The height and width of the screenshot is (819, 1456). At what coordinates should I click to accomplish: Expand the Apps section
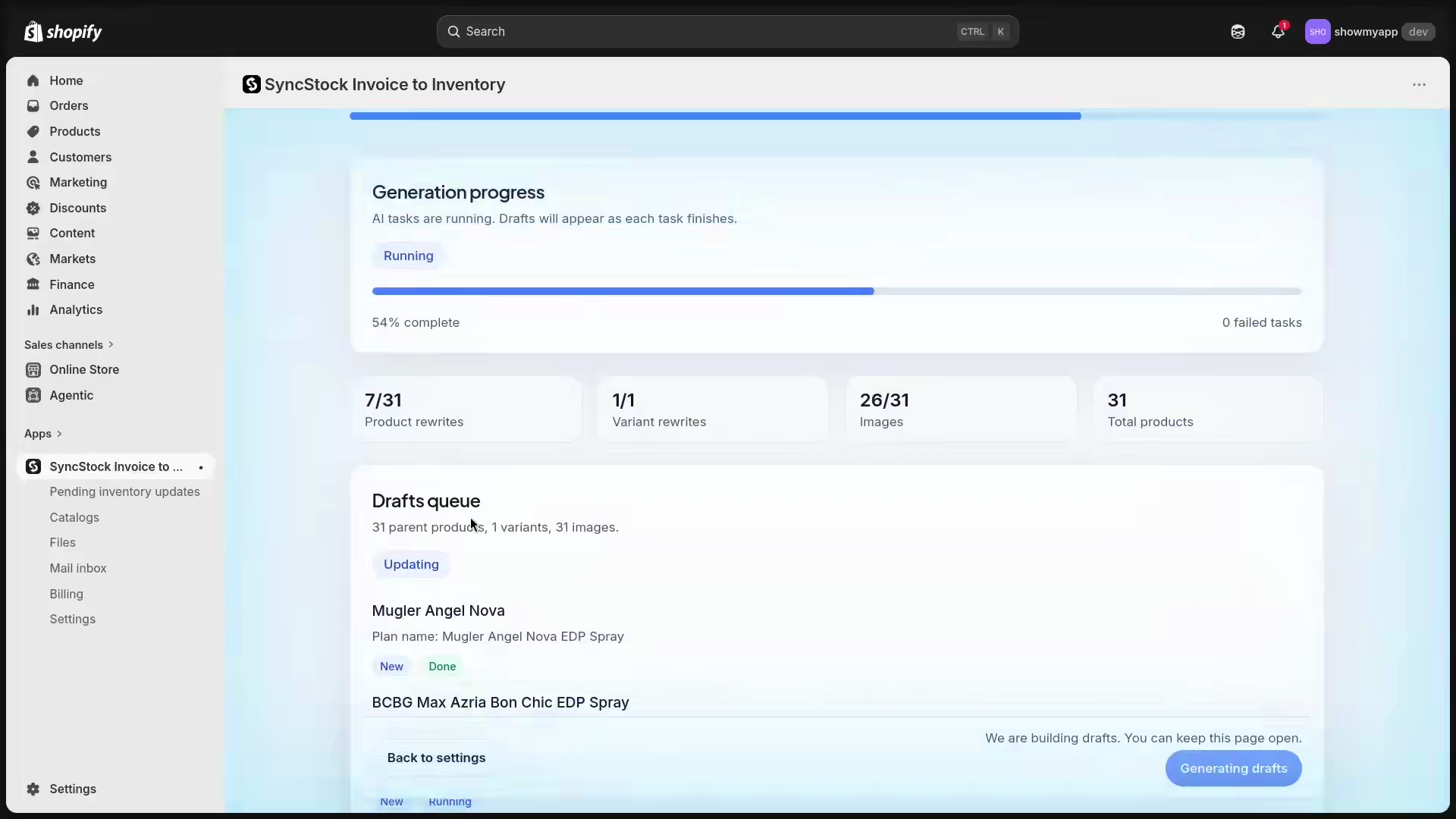(x=43, y=434)
